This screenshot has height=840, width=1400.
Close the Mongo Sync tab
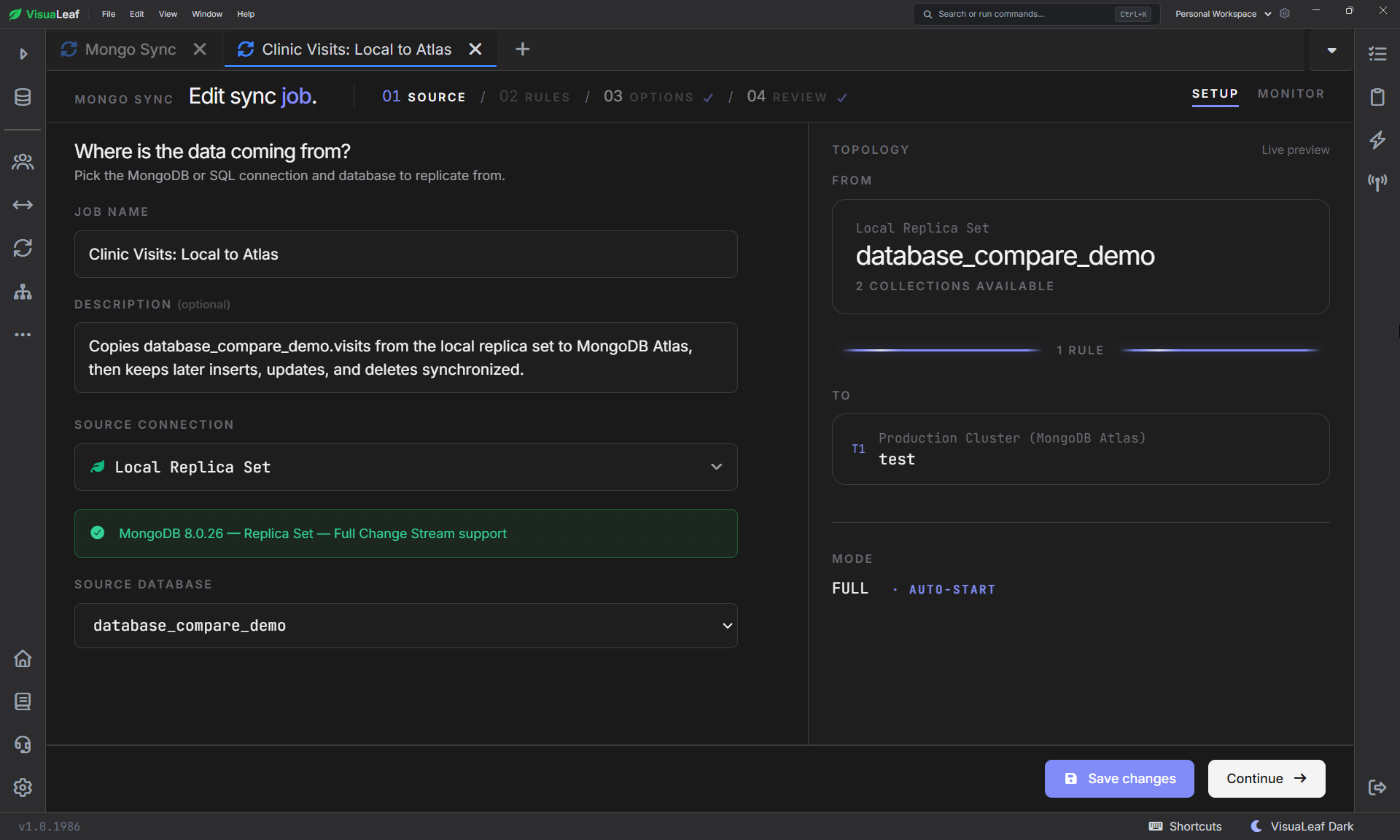(200, 49)
